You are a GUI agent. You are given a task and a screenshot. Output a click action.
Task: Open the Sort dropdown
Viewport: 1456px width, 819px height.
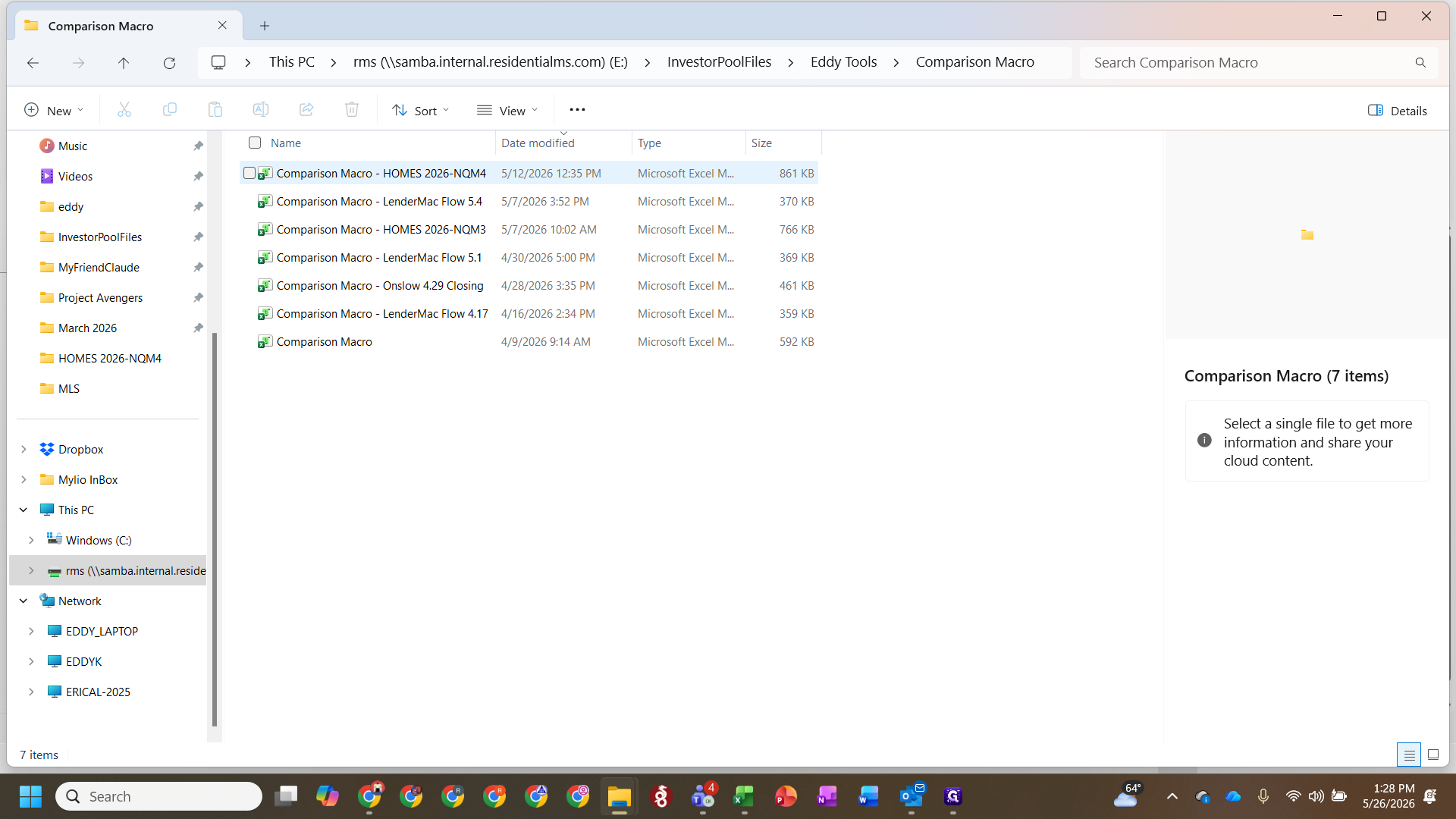pos(421,111)
